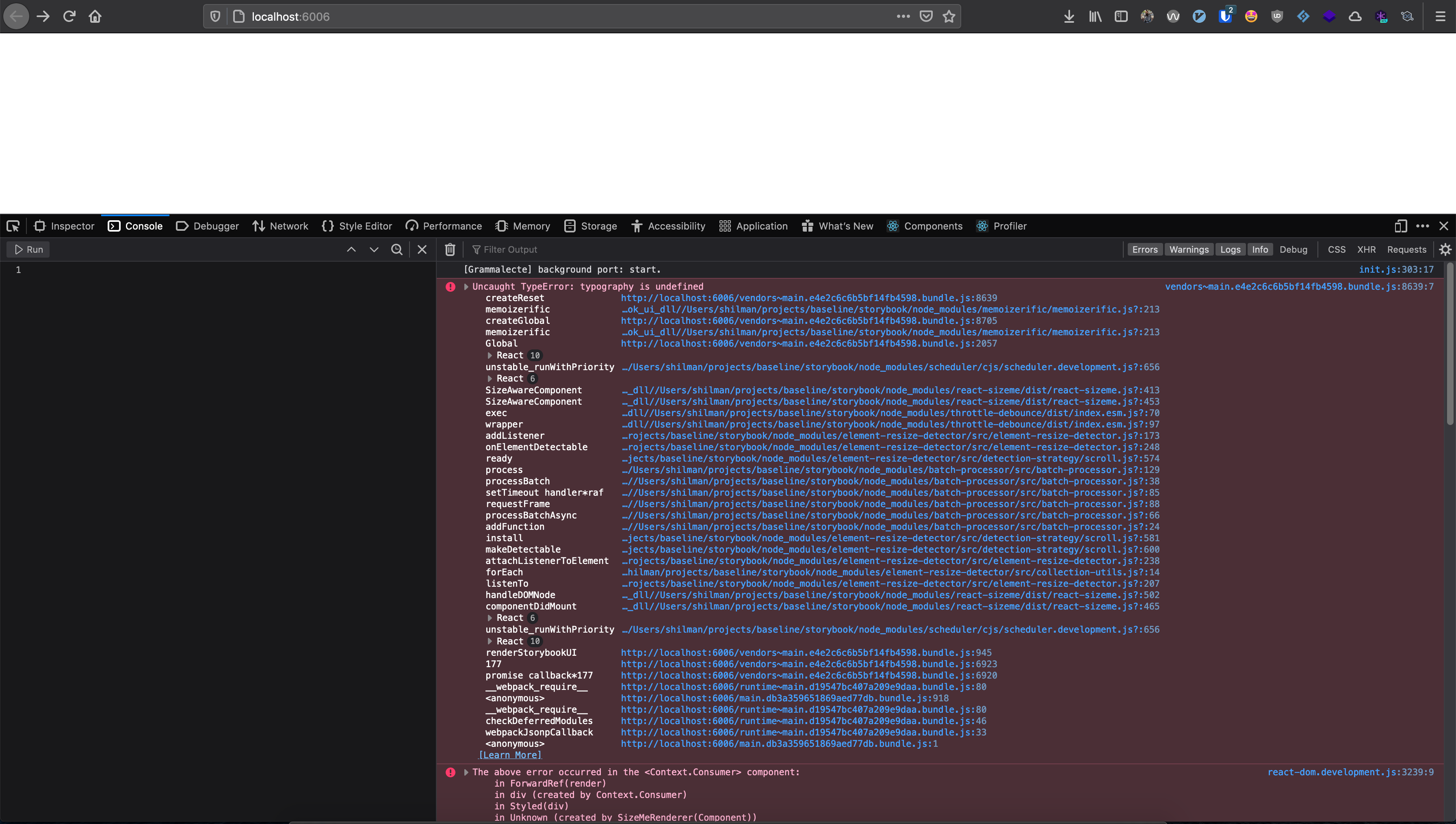Open the Accessibility tab
The image size is (1456, 824).
click(669, 226)
